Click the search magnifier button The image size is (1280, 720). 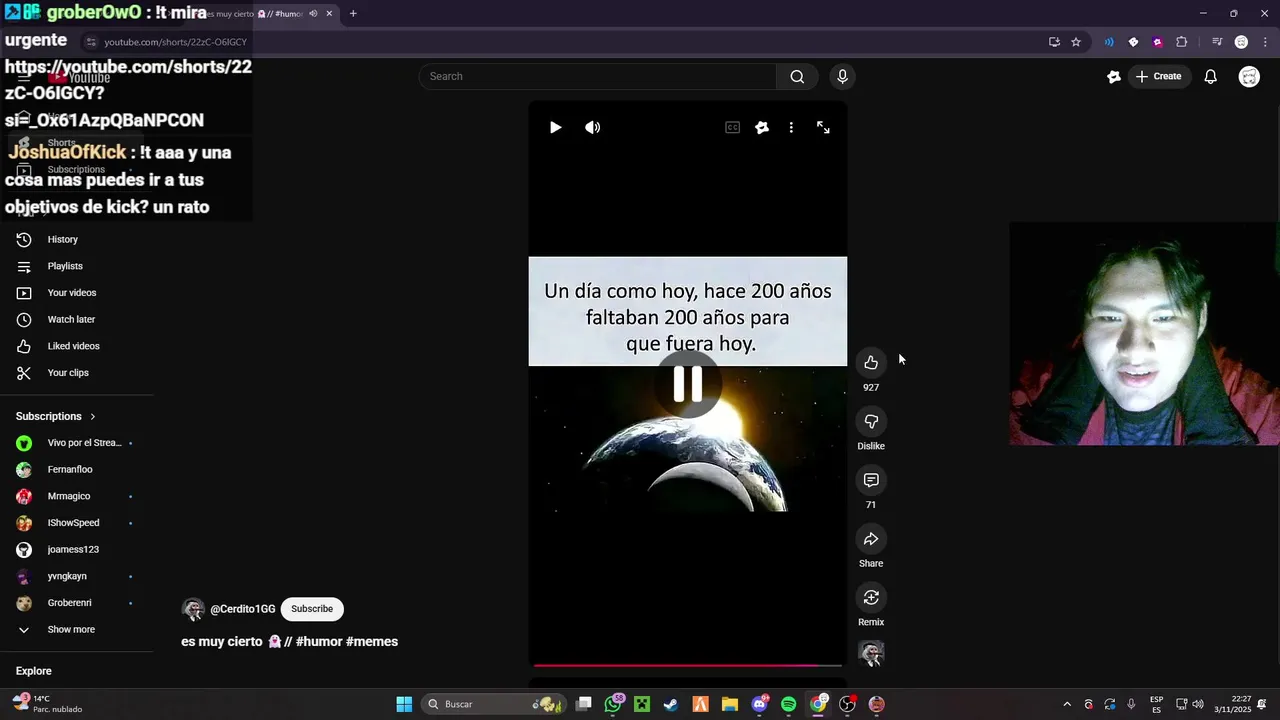pos(797,76)
